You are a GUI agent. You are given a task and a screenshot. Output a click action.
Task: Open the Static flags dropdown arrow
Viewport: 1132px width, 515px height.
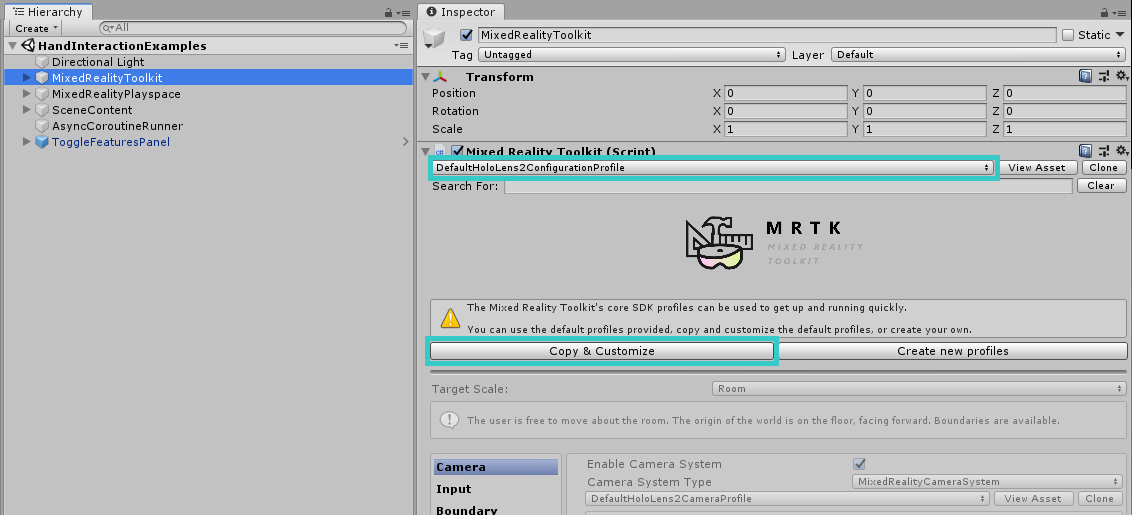tap(1120, 35)
